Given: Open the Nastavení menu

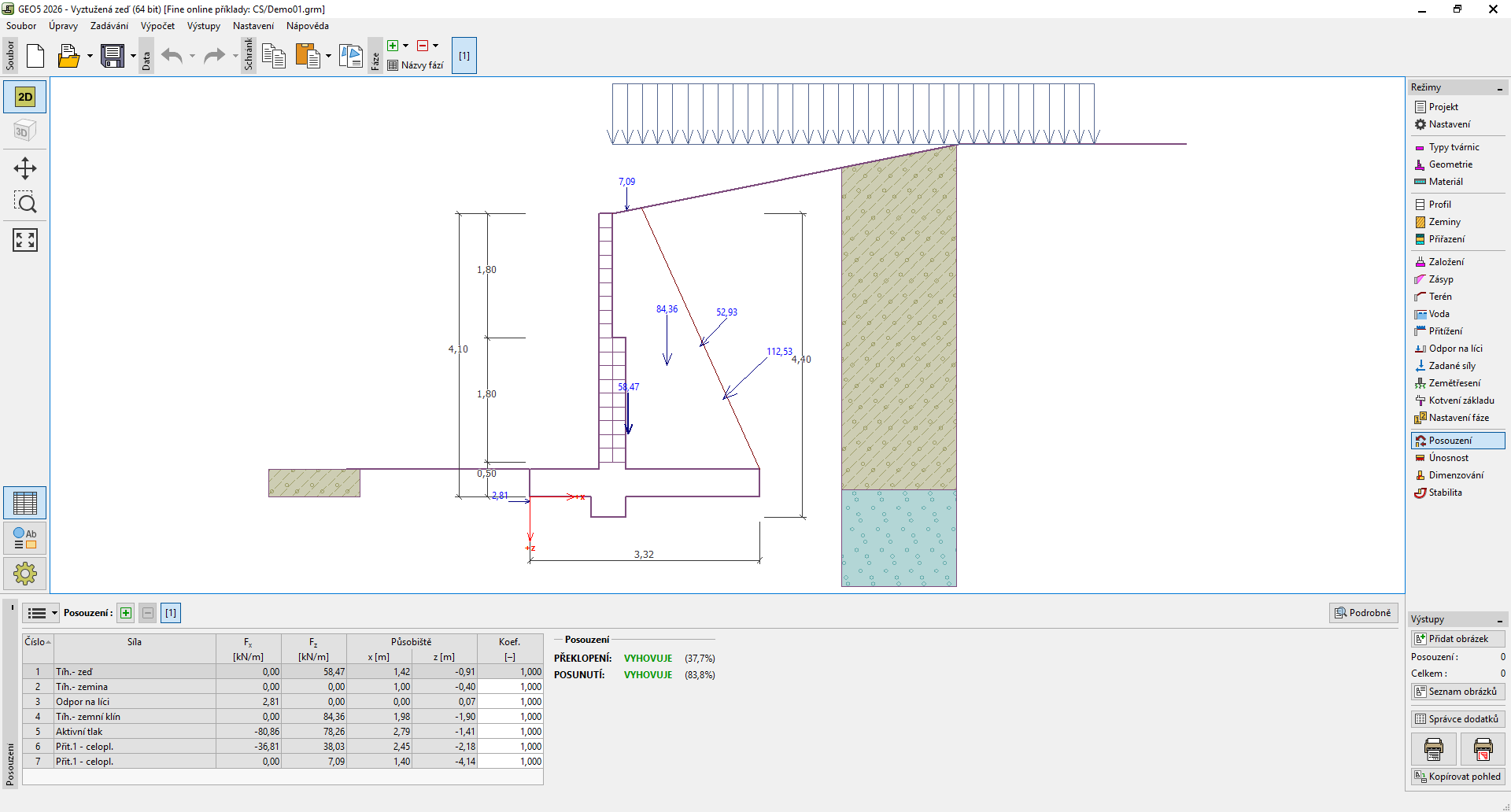Looking at the screenshot, I should [253, 26].
